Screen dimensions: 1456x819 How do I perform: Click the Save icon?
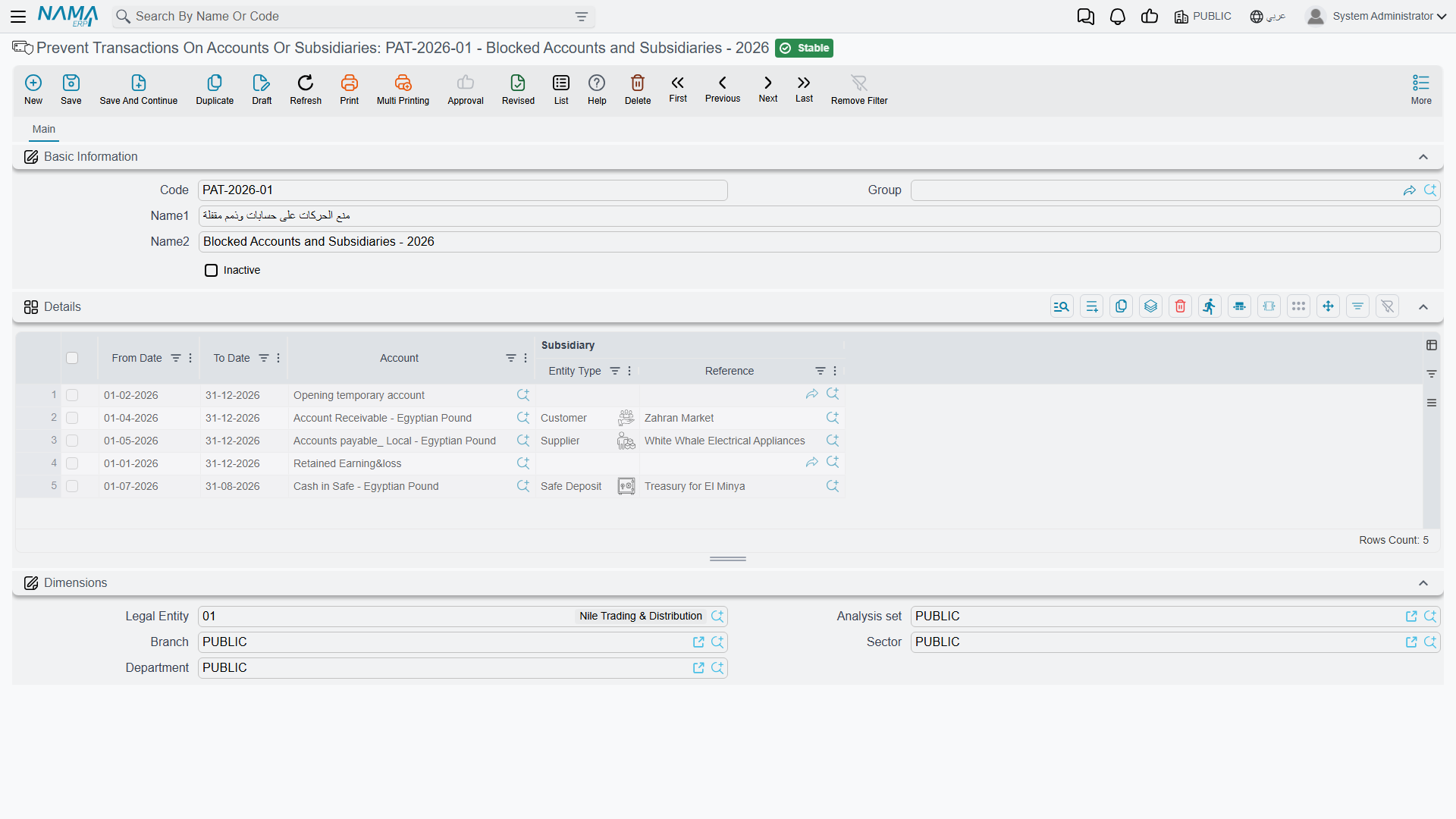(x=71, y=89)
